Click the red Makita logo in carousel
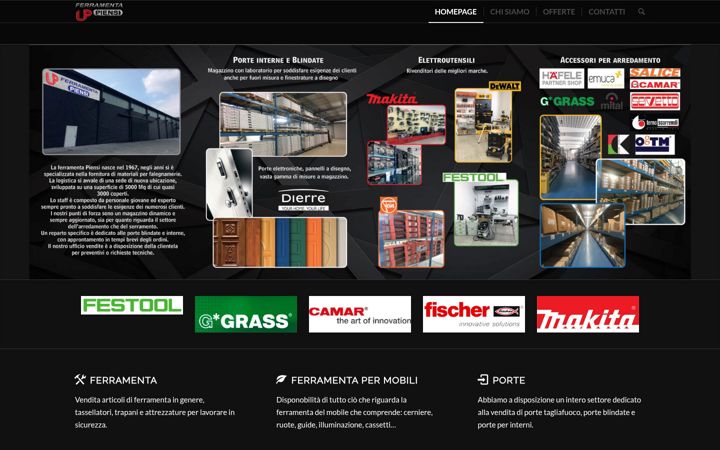Viewport: 720px width, 450px height. tap(588, 314)
